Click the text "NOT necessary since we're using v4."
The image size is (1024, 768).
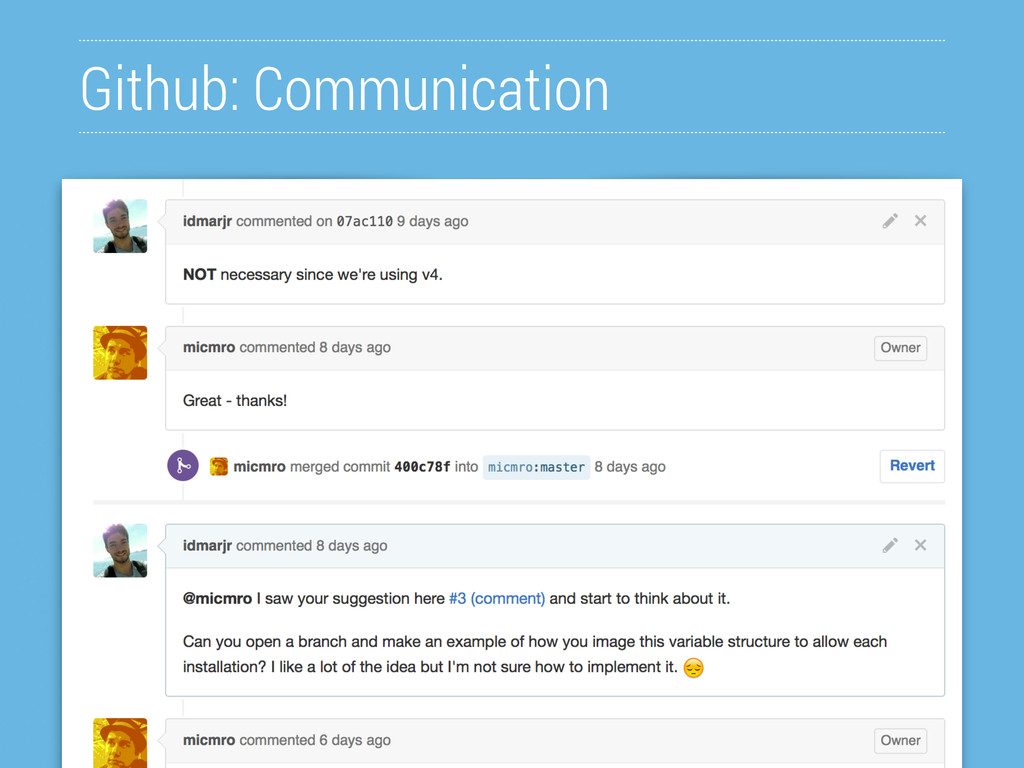point(313,275)
